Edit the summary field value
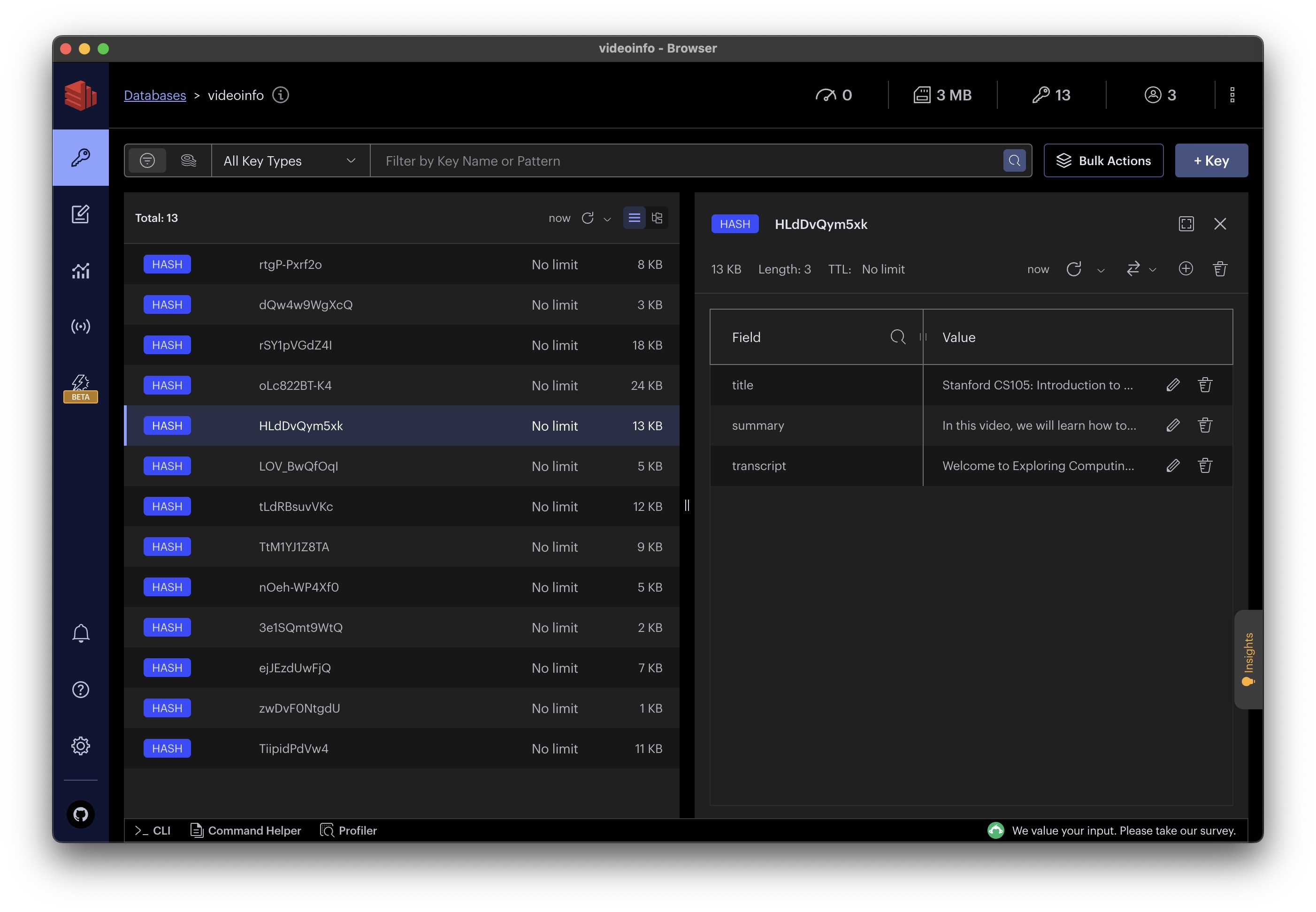This screenshot has width=1316, height=912. coord(1172,425)
